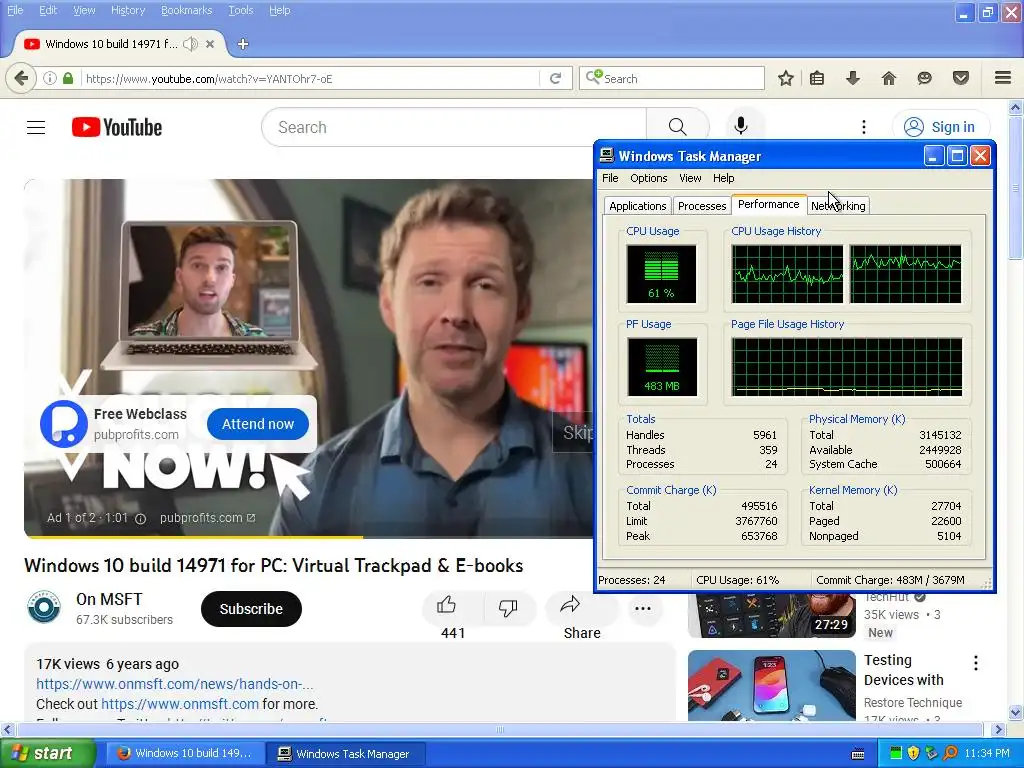Image resolution: width=1024 pixels, height=768 pixels.
Task: Open the 27:29 video thumbnail
Action: (x=772, y=615)
